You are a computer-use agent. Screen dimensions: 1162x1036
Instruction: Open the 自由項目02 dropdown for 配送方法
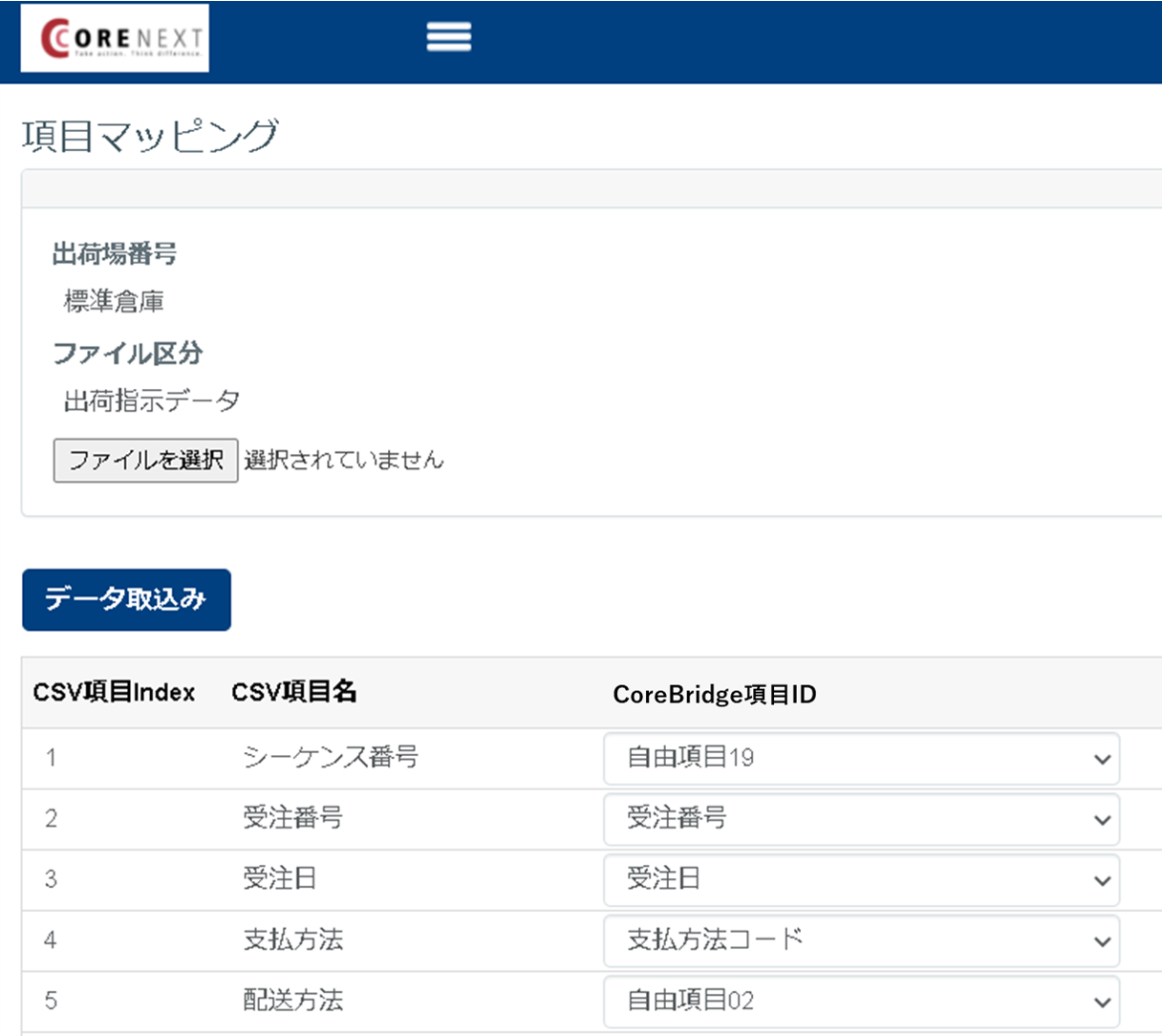[860, 1001]
